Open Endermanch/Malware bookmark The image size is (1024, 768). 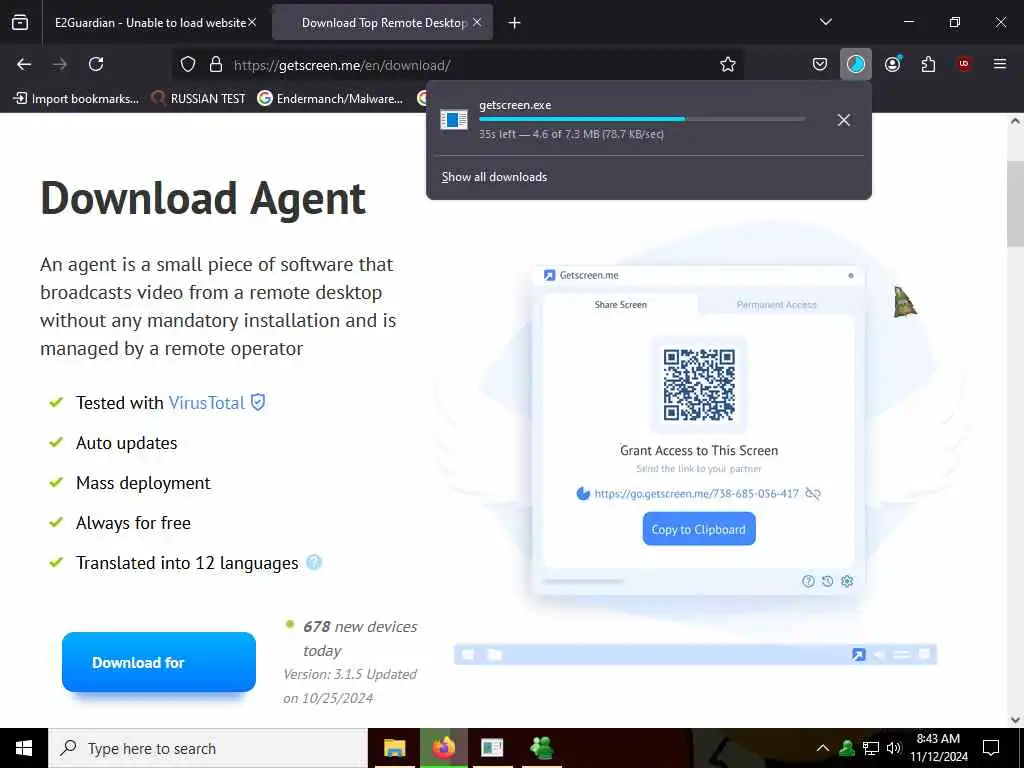330,99
